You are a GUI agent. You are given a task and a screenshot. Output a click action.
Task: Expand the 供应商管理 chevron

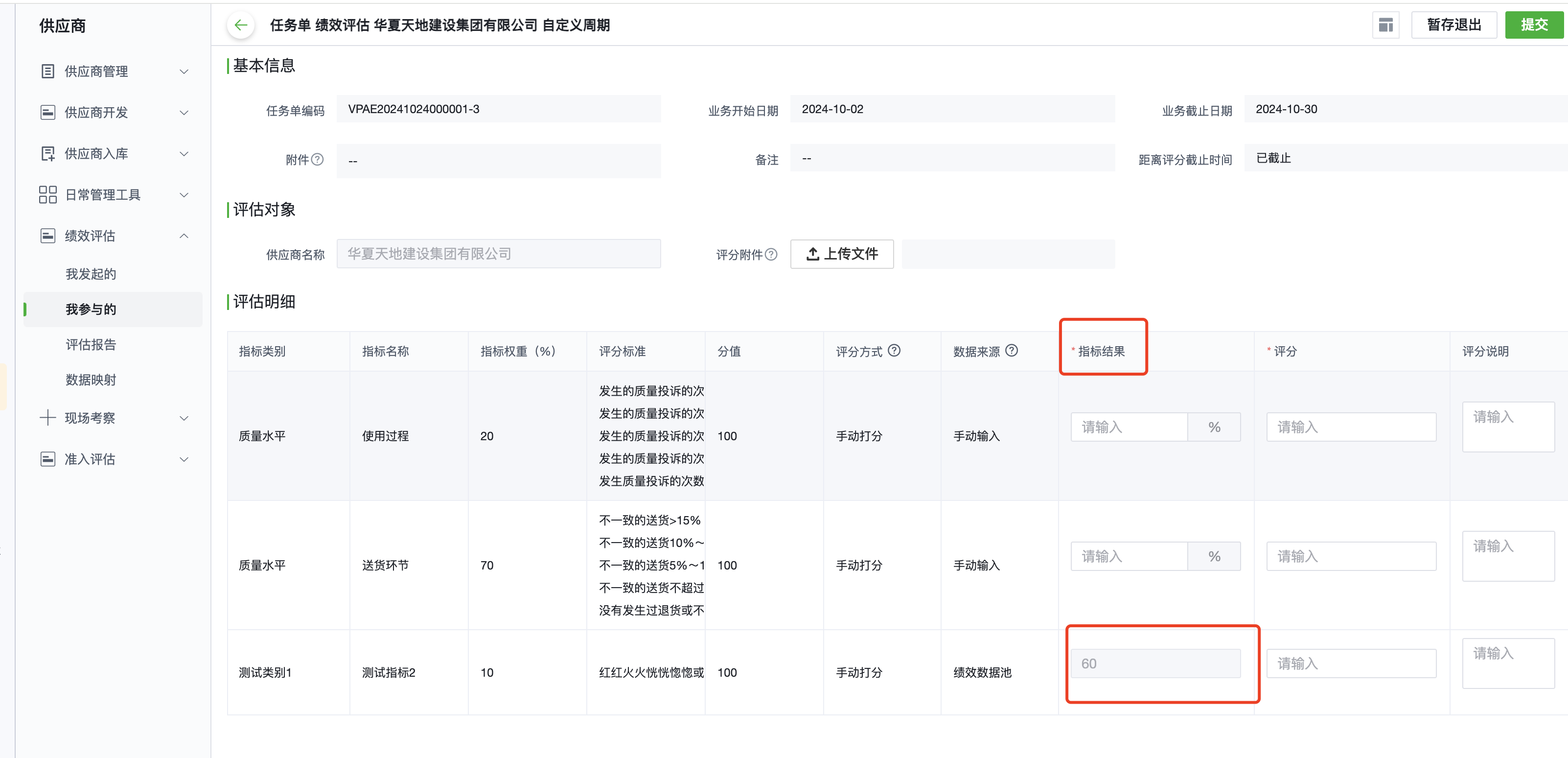184,72
